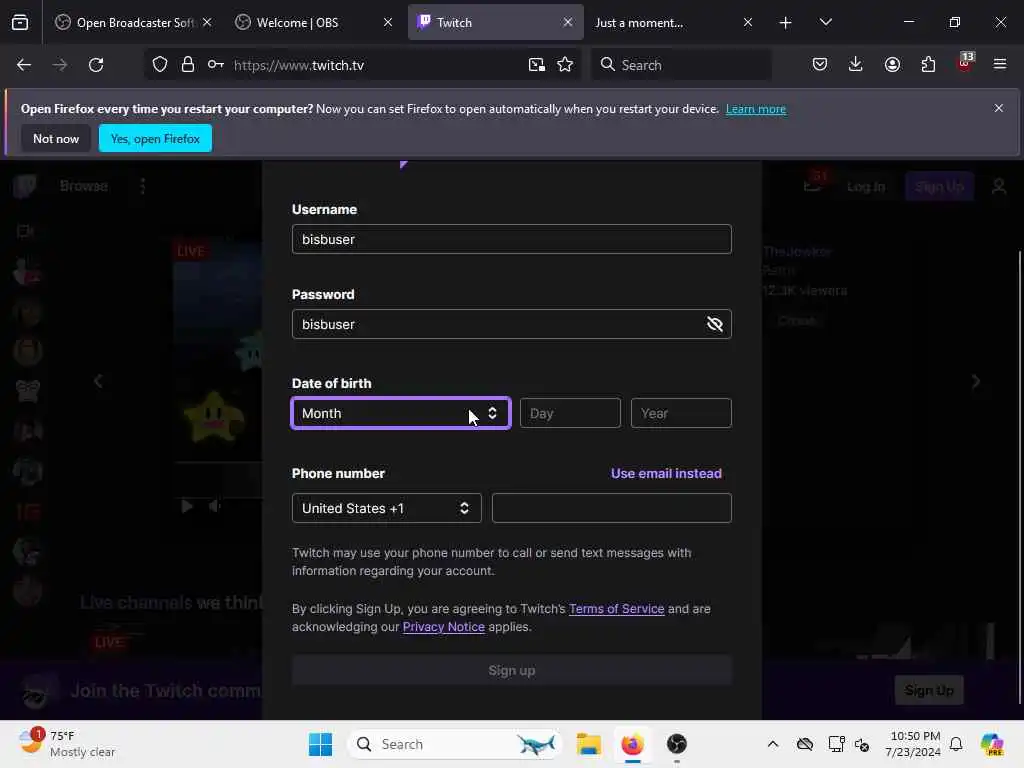Close the Welcome | OBS tab
Screen dimensions: 1024x768
click(x=388, y=22)
